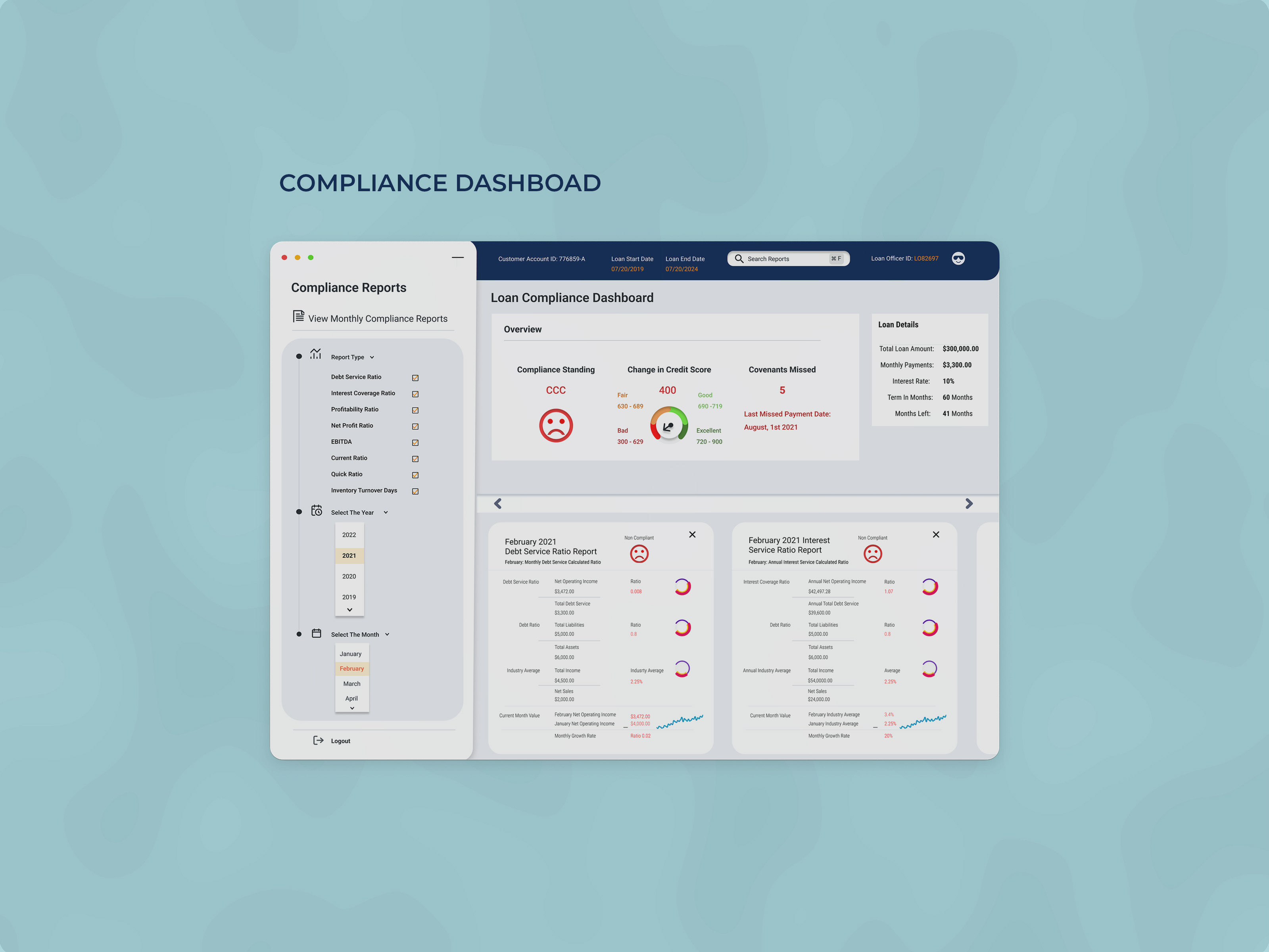Click the Compliance Standing sad face icon
This screenshot has height=952, width=1269.
point(556,426)
